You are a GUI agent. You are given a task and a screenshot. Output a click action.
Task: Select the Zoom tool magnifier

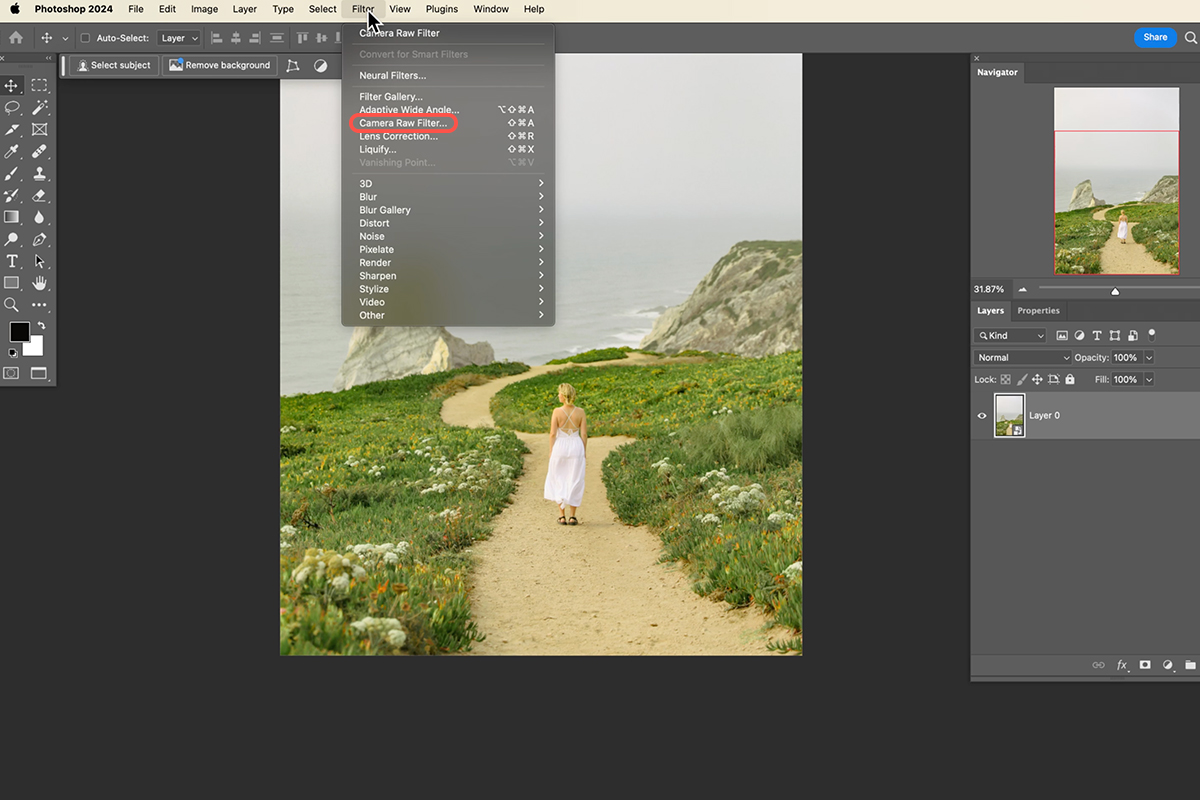tap(12, 305)
